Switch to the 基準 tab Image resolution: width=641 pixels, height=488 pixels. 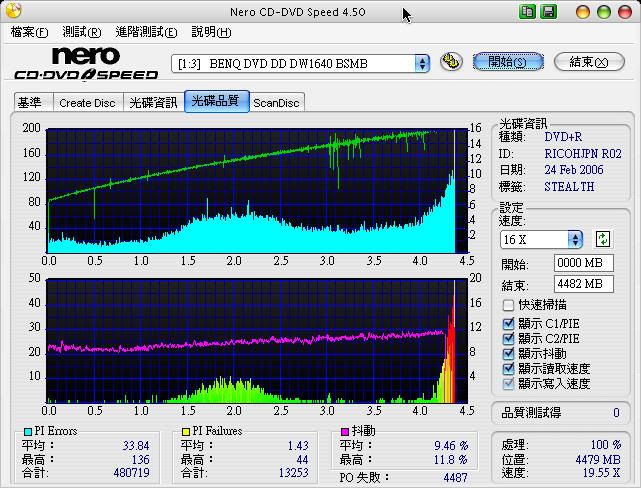coord(33,102)
